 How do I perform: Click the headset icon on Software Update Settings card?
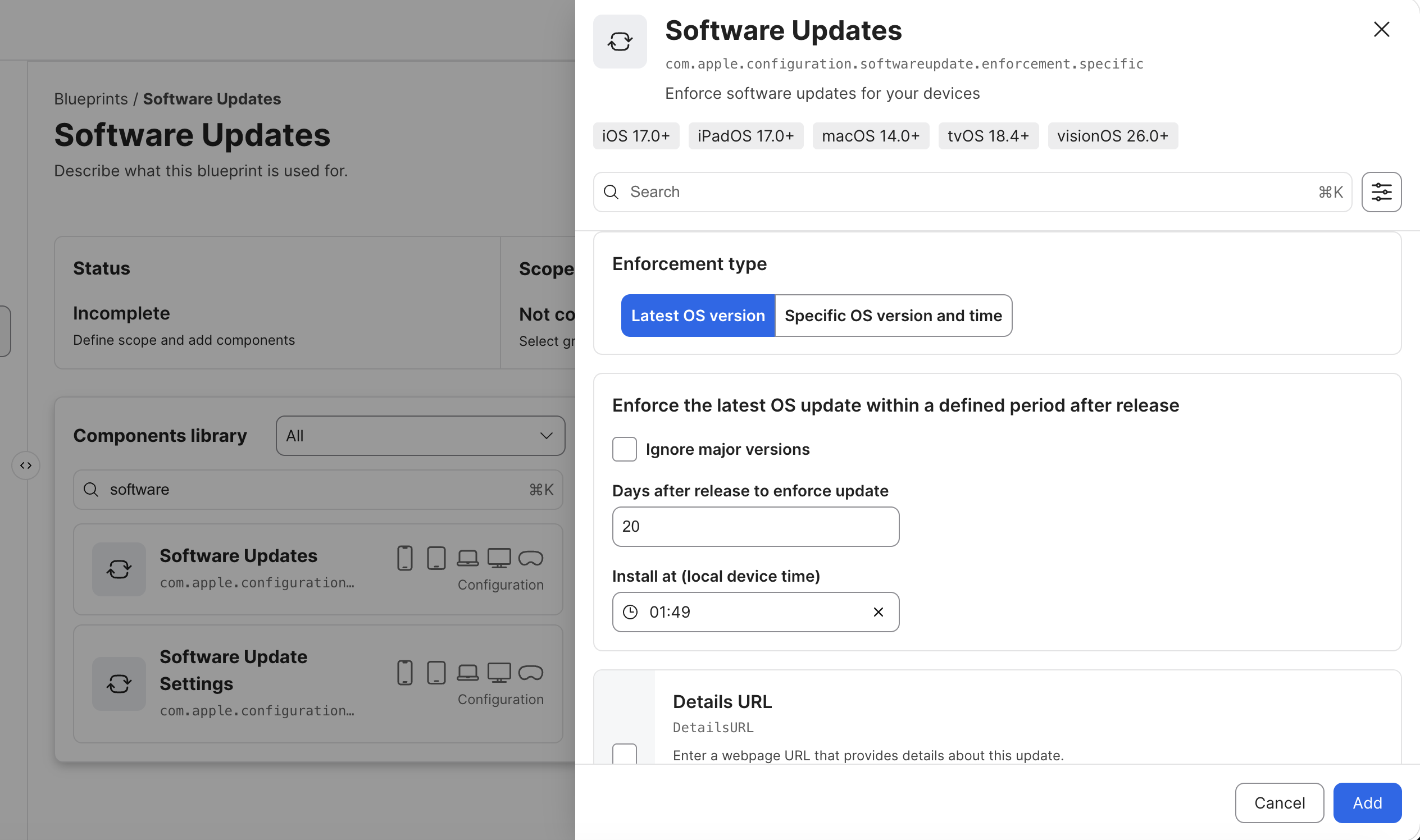coord(530,673)
